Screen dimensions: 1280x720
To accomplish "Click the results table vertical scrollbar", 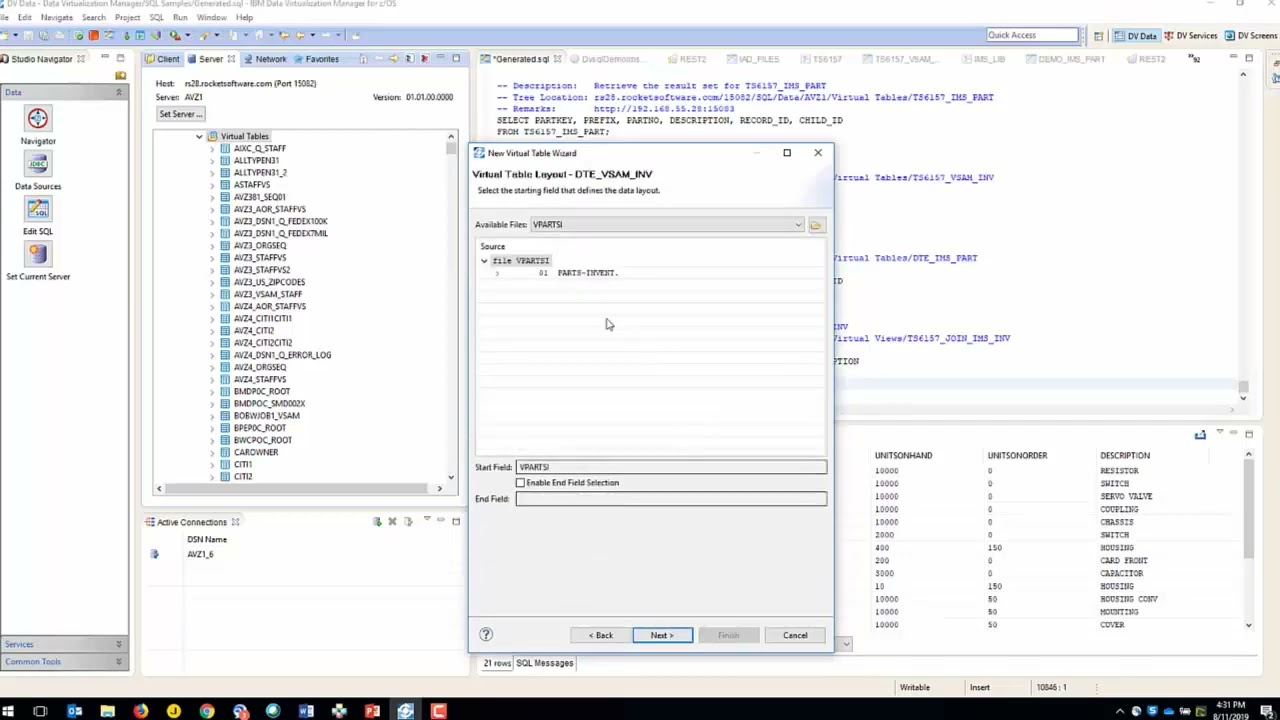I will coord(1248,541).
